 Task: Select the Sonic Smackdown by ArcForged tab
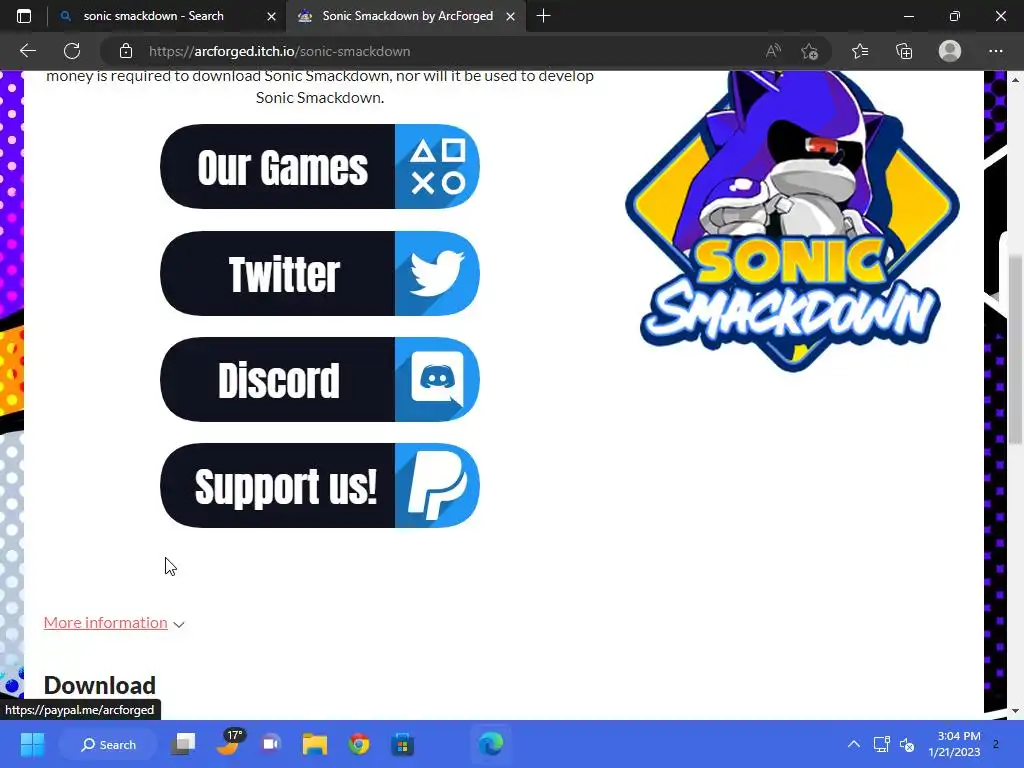(x=407, y=16)
